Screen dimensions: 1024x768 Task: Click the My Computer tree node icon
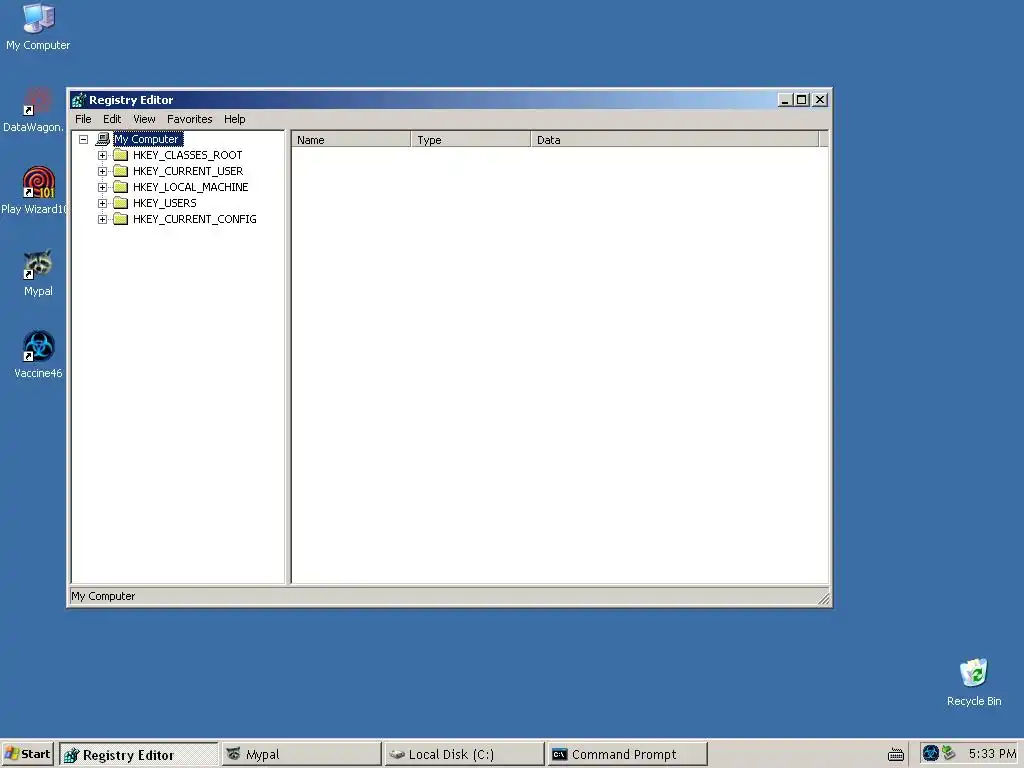[103, 139]
